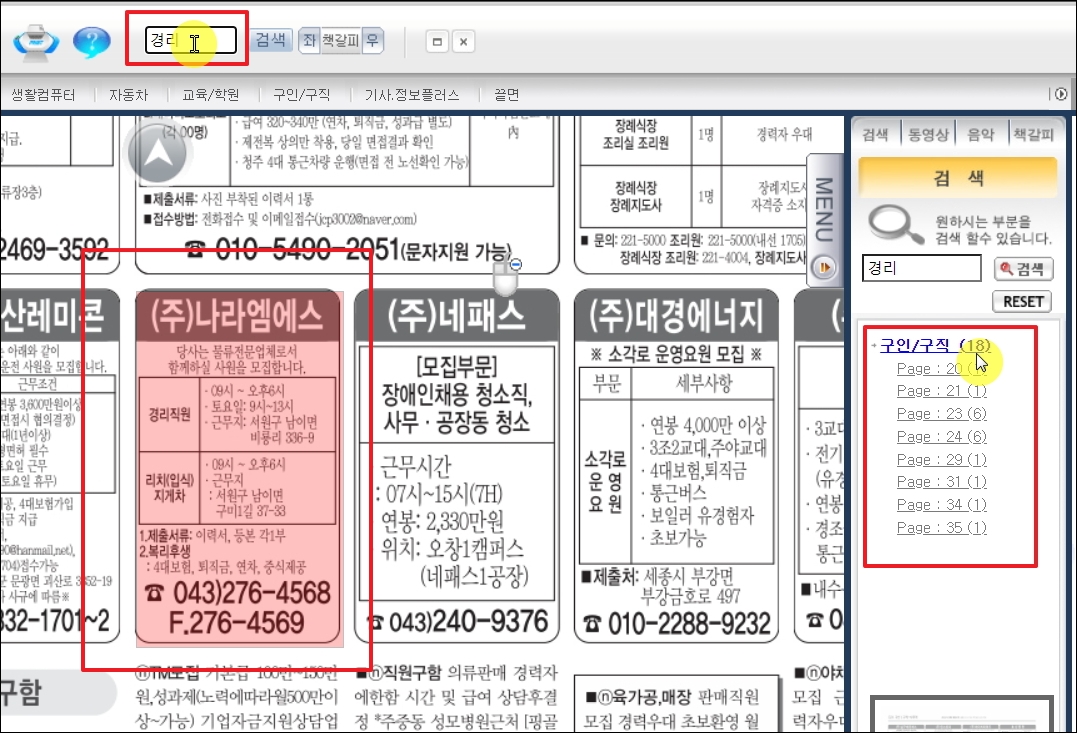1077x733 pixels.
Task: Click the printer icon in the toolbar
Action: [36, 43]
